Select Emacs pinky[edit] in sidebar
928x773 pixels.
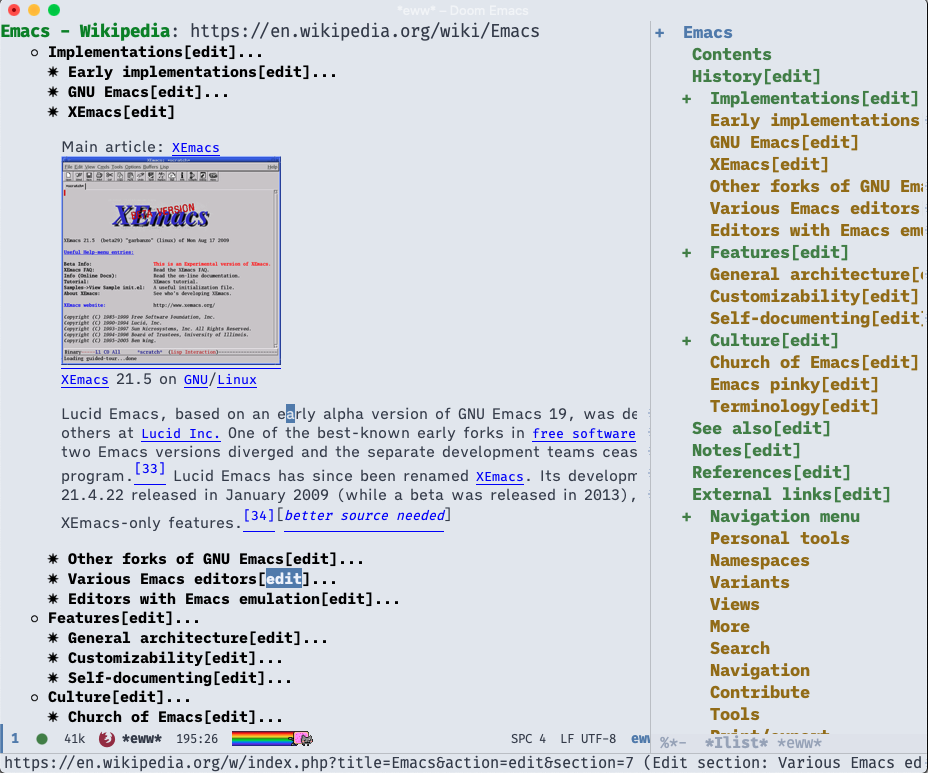794,385
